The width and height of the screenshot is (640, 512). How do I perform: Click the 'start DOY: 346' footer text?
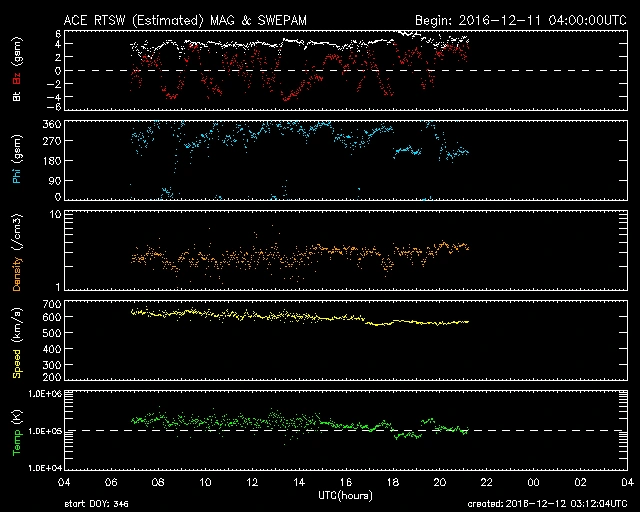pos(96,504)
